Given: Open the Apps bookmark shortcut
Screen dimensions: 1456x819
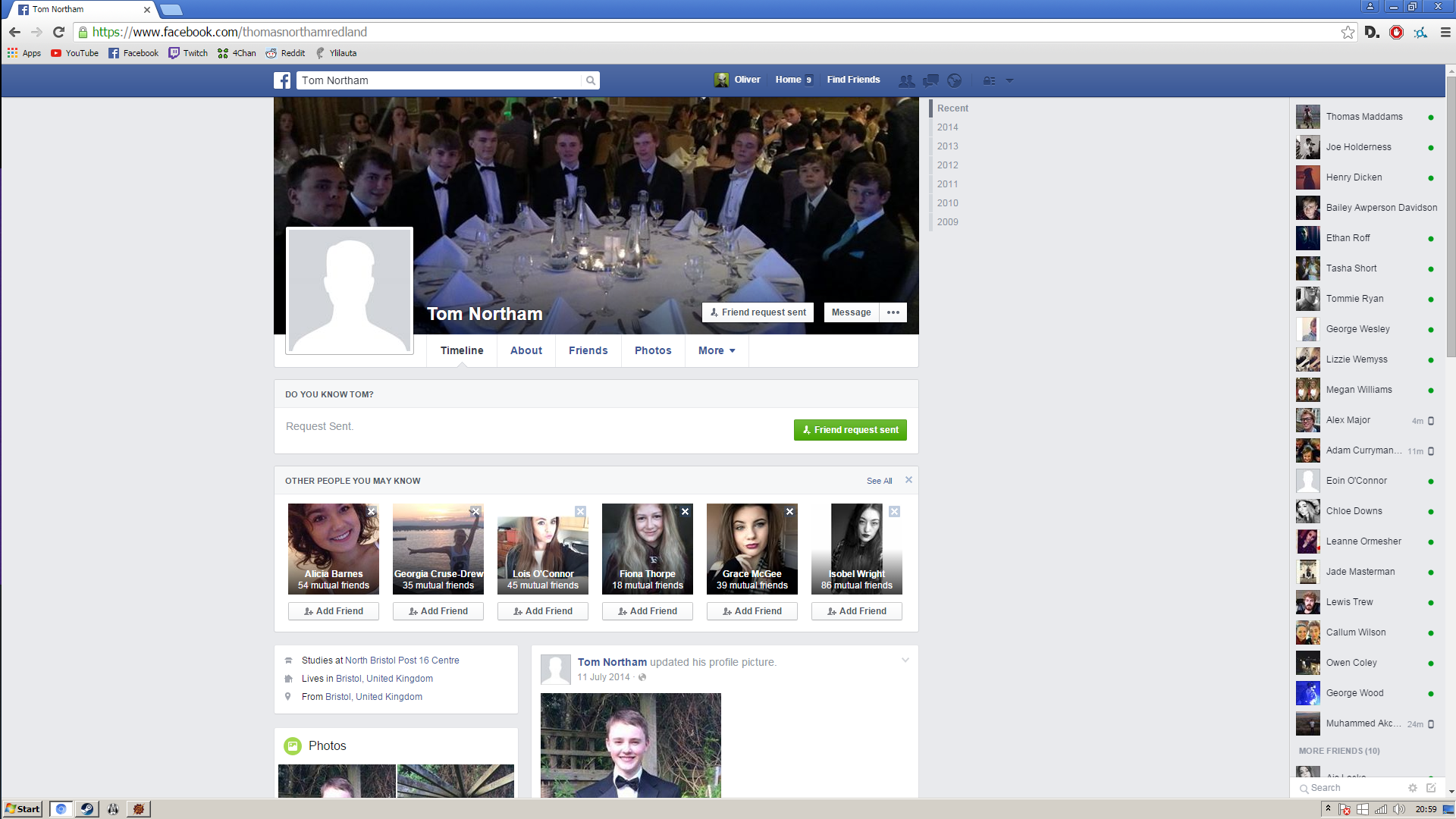Looking at the screenshot, I should pyautogui.click(x=24, y=53).
